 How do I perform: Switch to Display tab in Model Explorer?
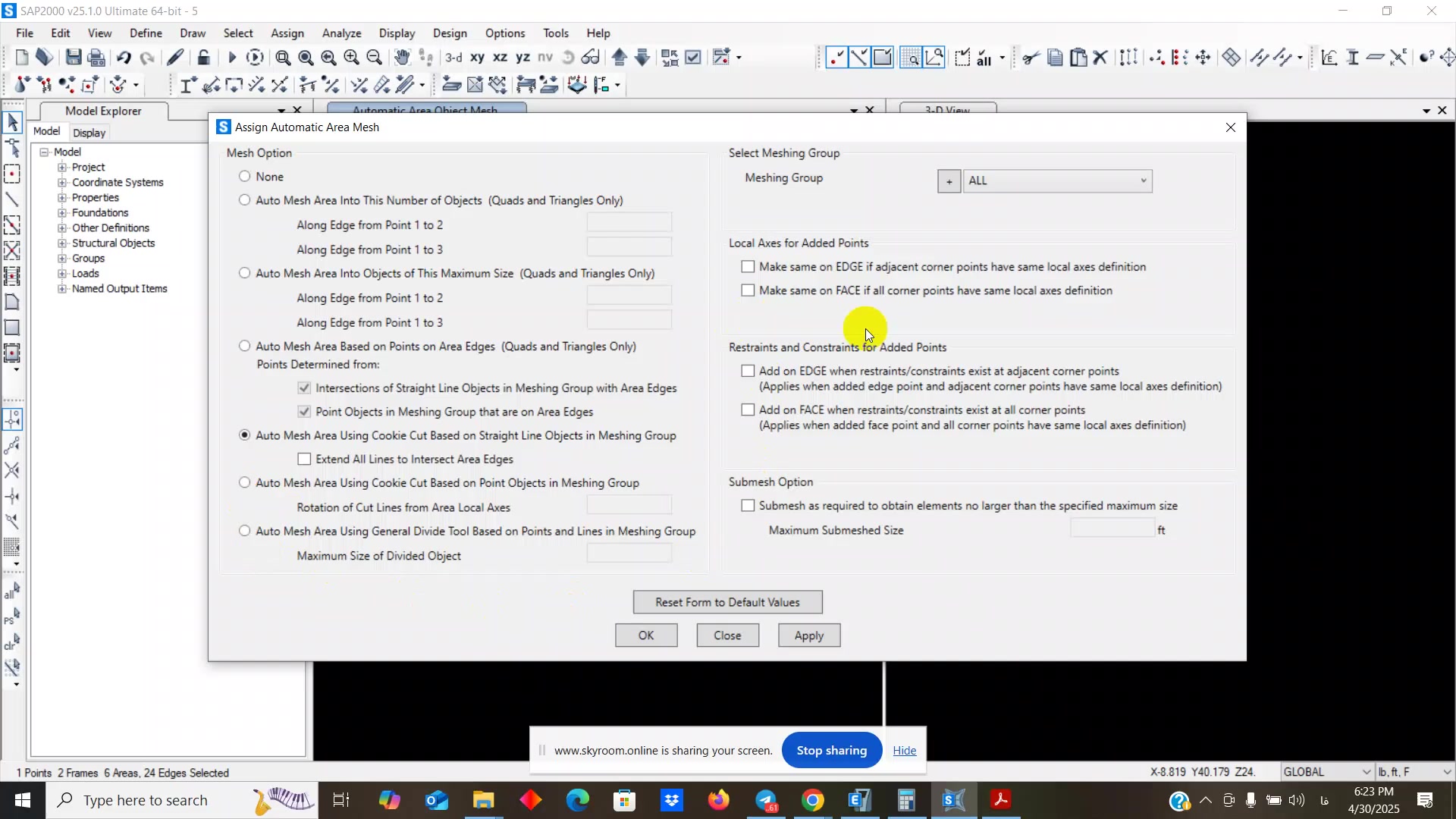(89, 133)
